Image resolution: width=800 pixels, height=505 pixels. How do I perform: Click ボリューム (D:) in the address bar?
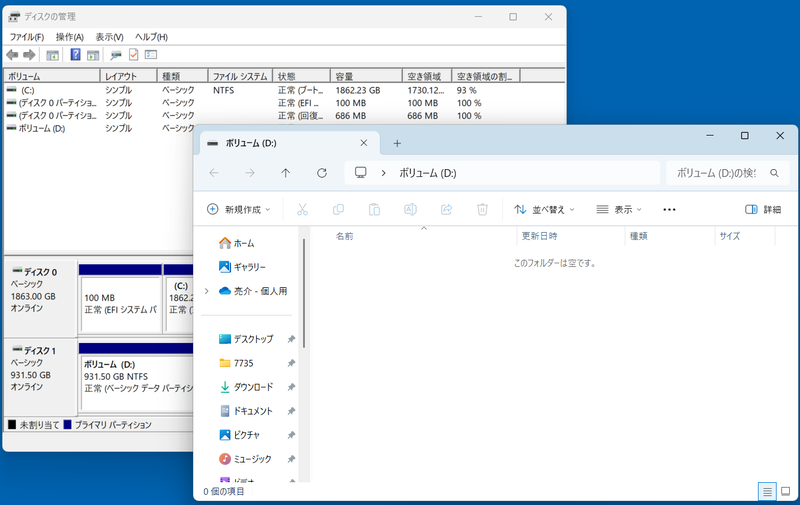(428, 173)
